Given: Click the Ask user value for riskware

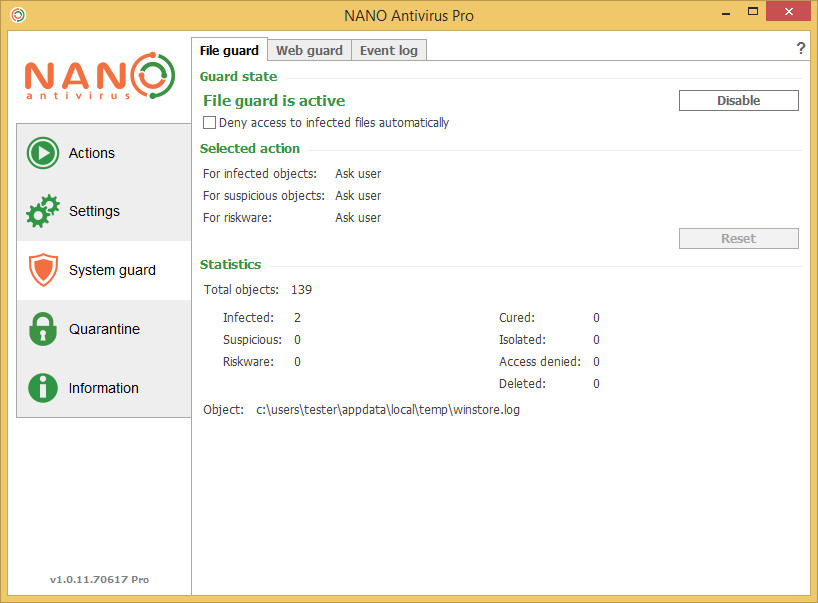Looking at the screenshot, I should [x=358, y=218].
